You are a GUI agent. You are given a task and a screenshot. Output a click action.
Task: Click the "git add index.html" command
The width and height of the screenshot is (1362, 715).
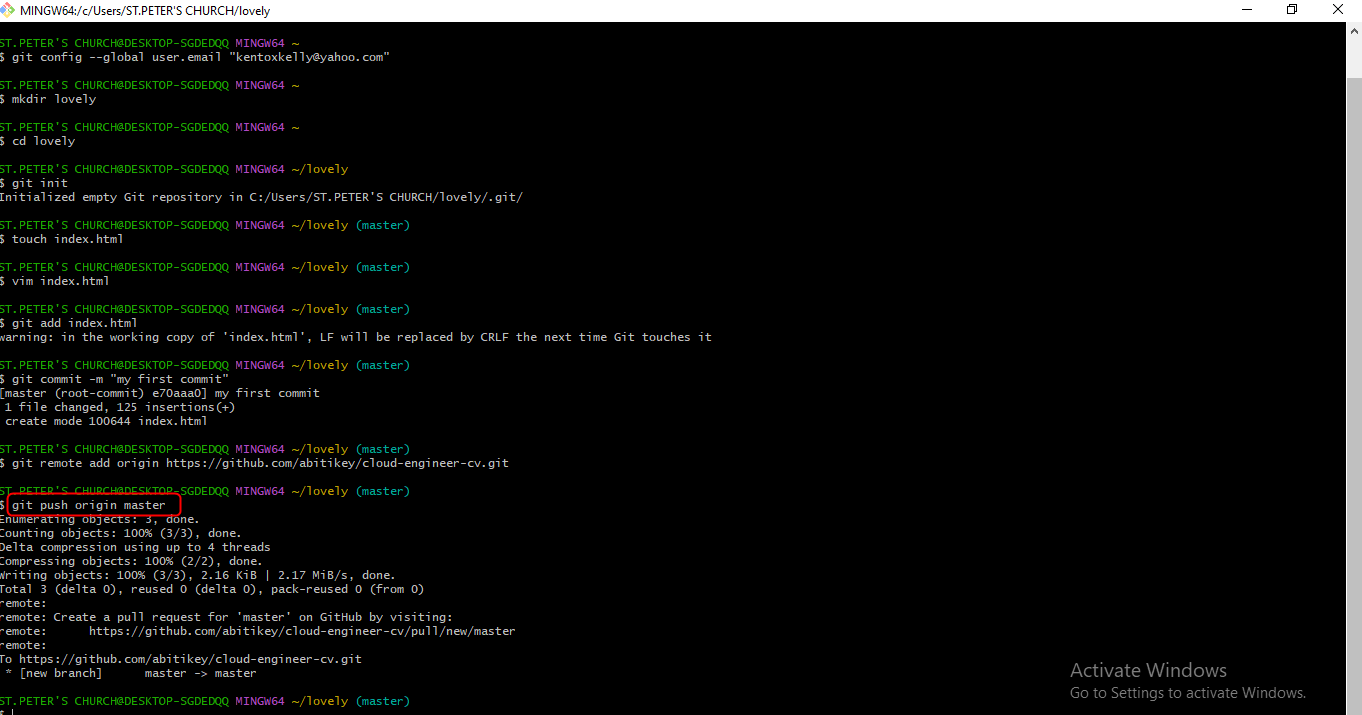(75, 323)
